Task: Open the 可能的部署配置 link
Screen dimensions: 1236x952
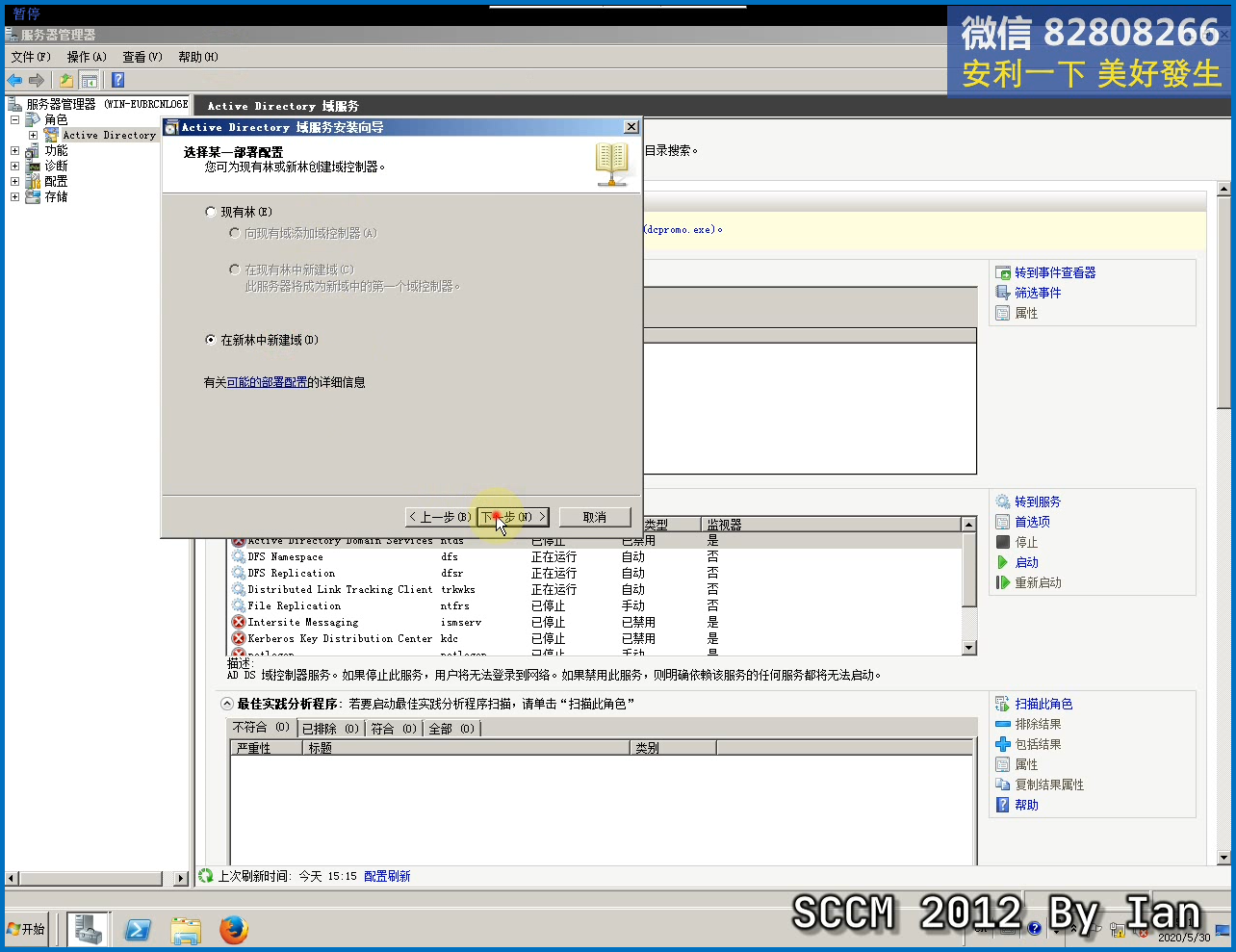Action: coord(267,382)
